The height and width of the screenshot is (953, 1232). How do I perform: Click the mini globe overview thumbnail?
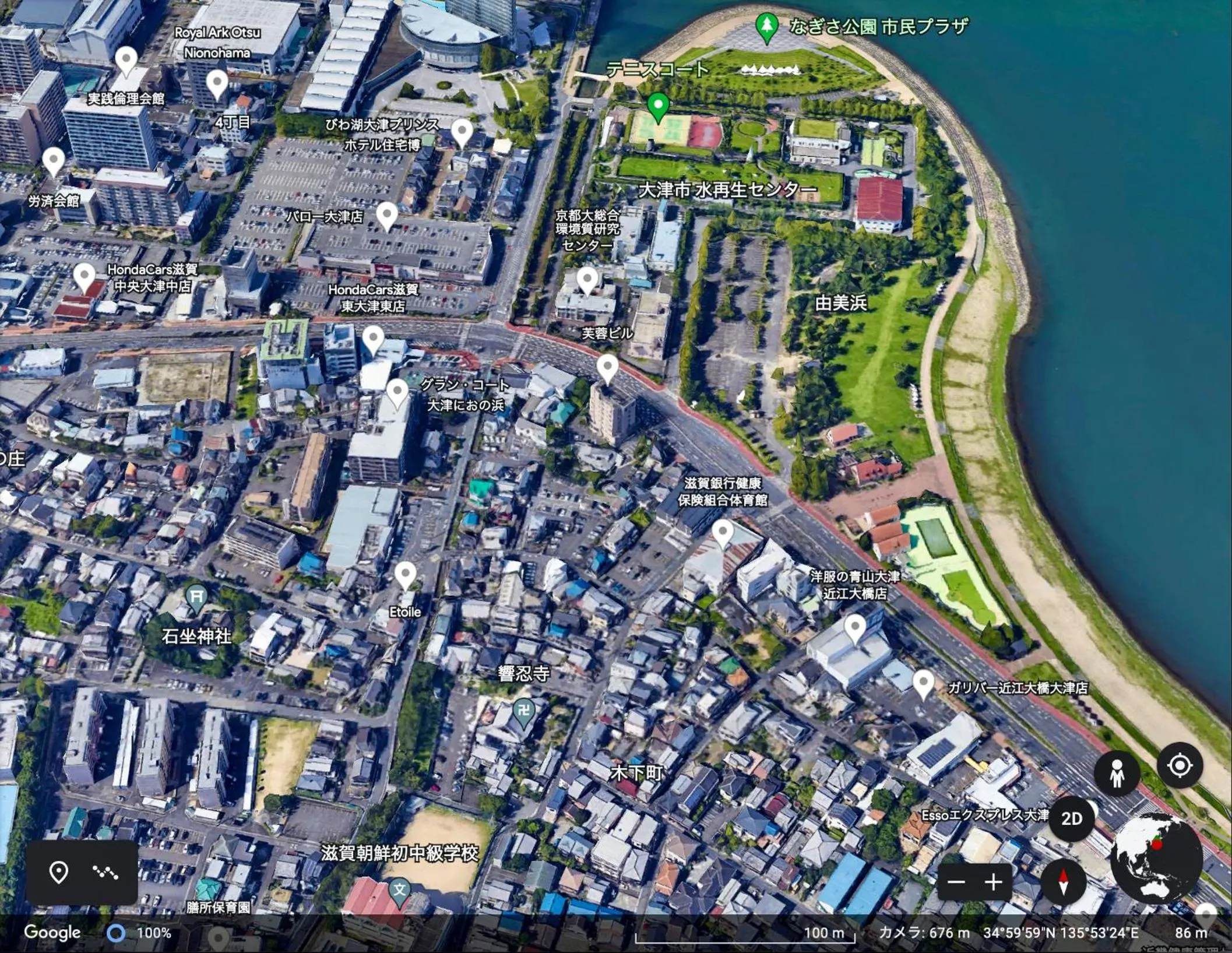[x=1156, y=857]
